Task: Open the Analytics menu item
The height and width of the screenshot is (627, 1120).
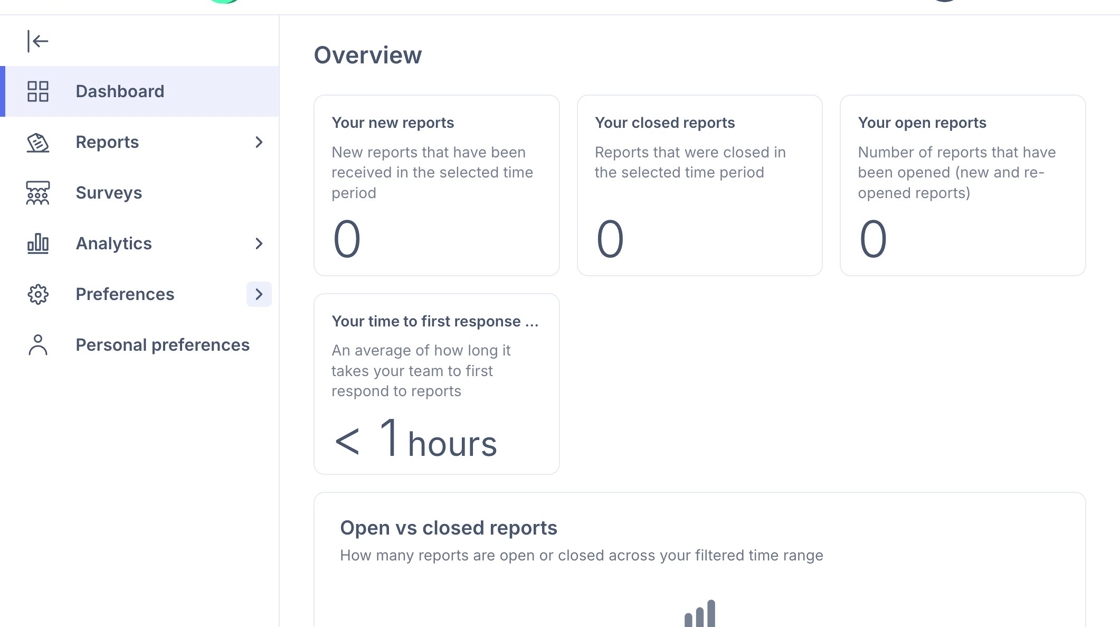Action: click(x=139, y=244)
